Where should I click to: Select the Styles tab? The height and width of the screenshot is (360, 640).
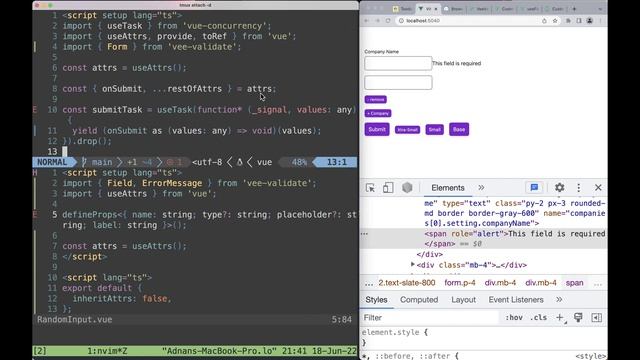[x=376, y=300]
